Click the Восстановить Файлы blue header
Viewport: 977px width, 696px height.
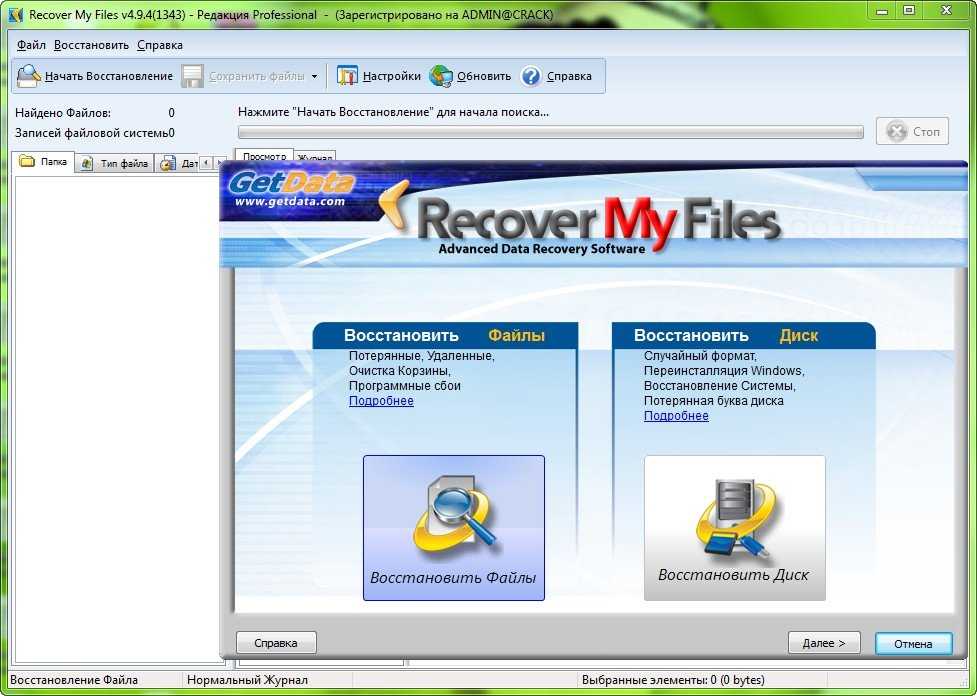445,335
